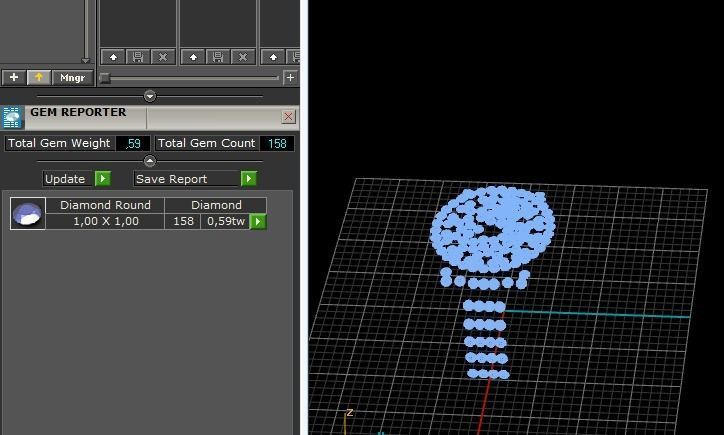Click the up-arrow icon under second slot
The image size is (724, 435).
coord(193,57)
